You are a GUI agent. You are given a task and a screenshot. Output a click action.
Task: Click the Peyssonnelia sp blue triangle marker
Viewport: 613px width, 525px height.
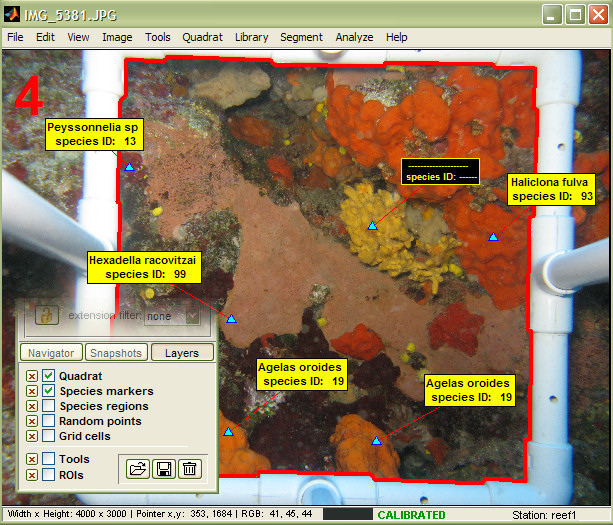tap(129, 167)
